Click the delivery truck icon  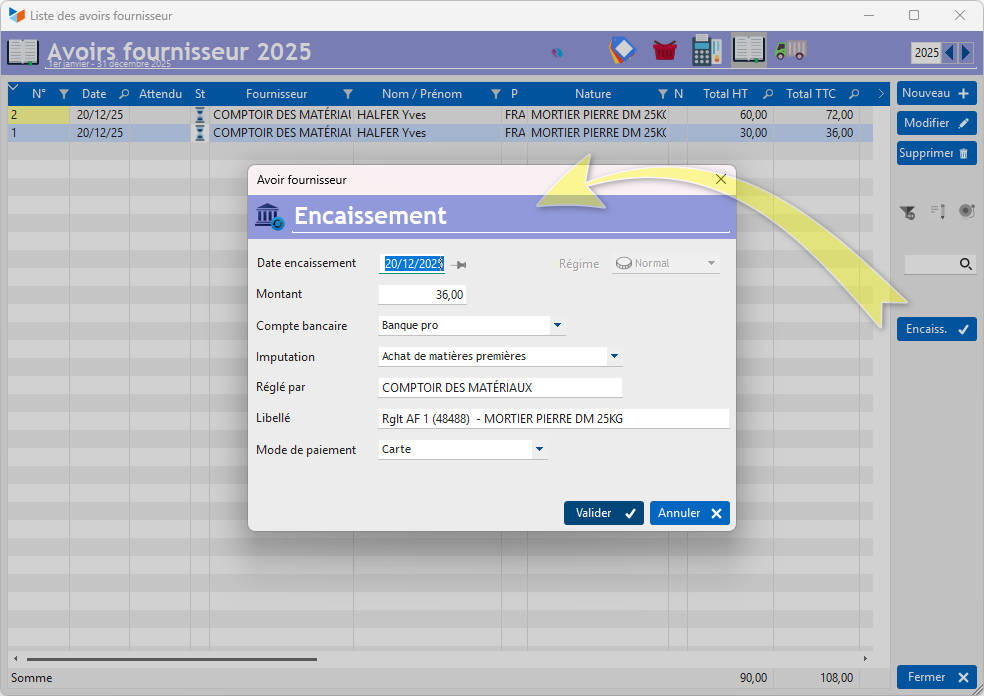[791, 50]
